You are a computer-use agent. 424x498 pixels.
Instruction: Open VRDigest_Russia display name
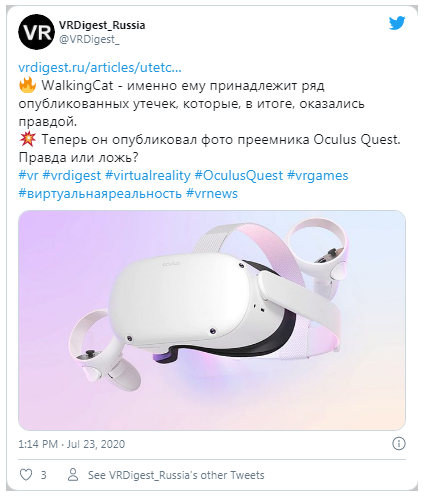pos(102,25)
